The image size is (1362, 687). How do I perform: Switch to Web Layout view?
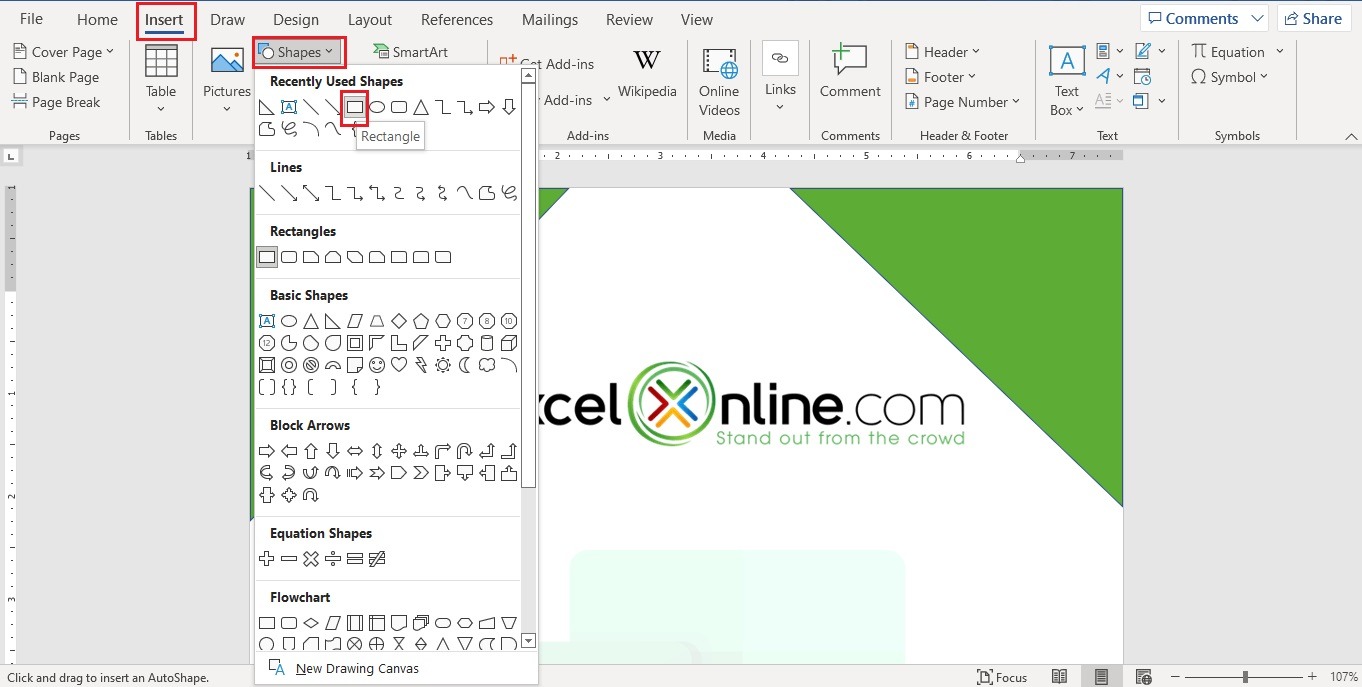pos(1144,677)
